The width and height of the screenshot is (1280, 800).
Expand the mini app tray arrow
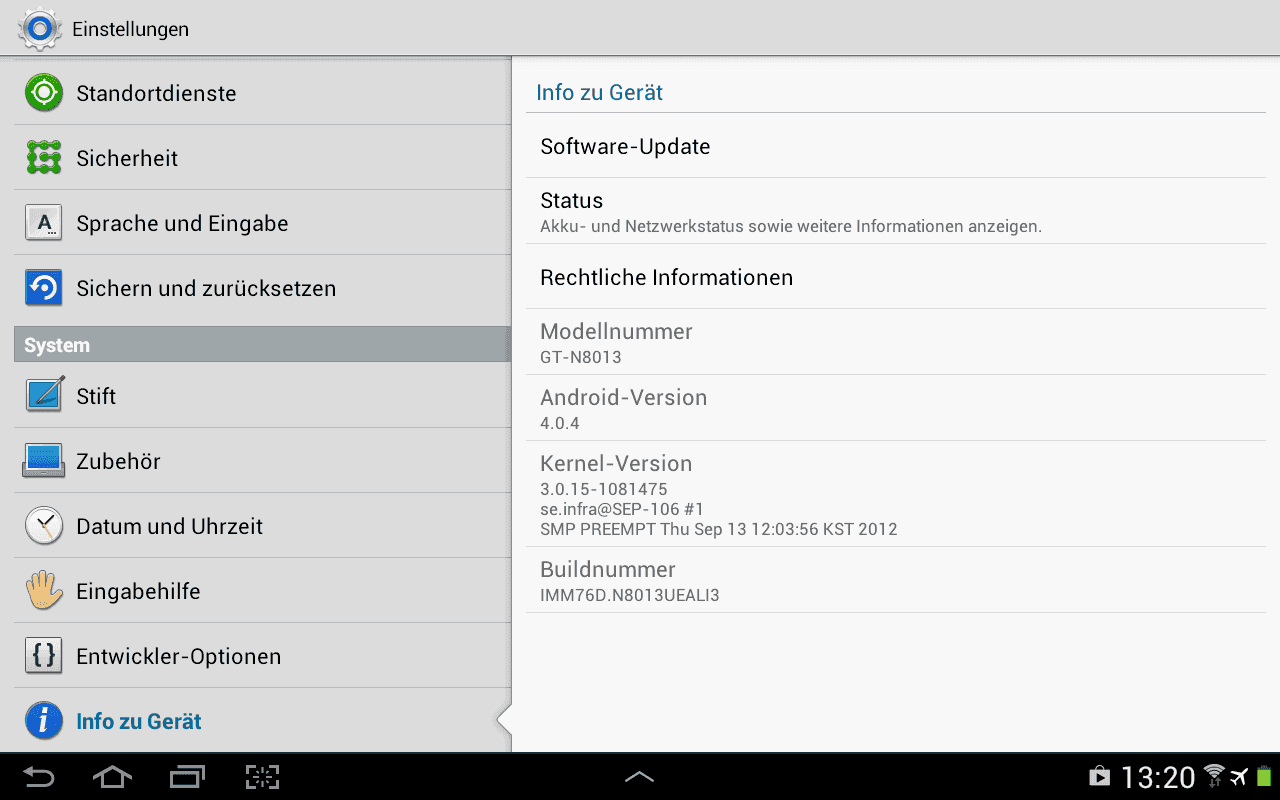point(640,777)
